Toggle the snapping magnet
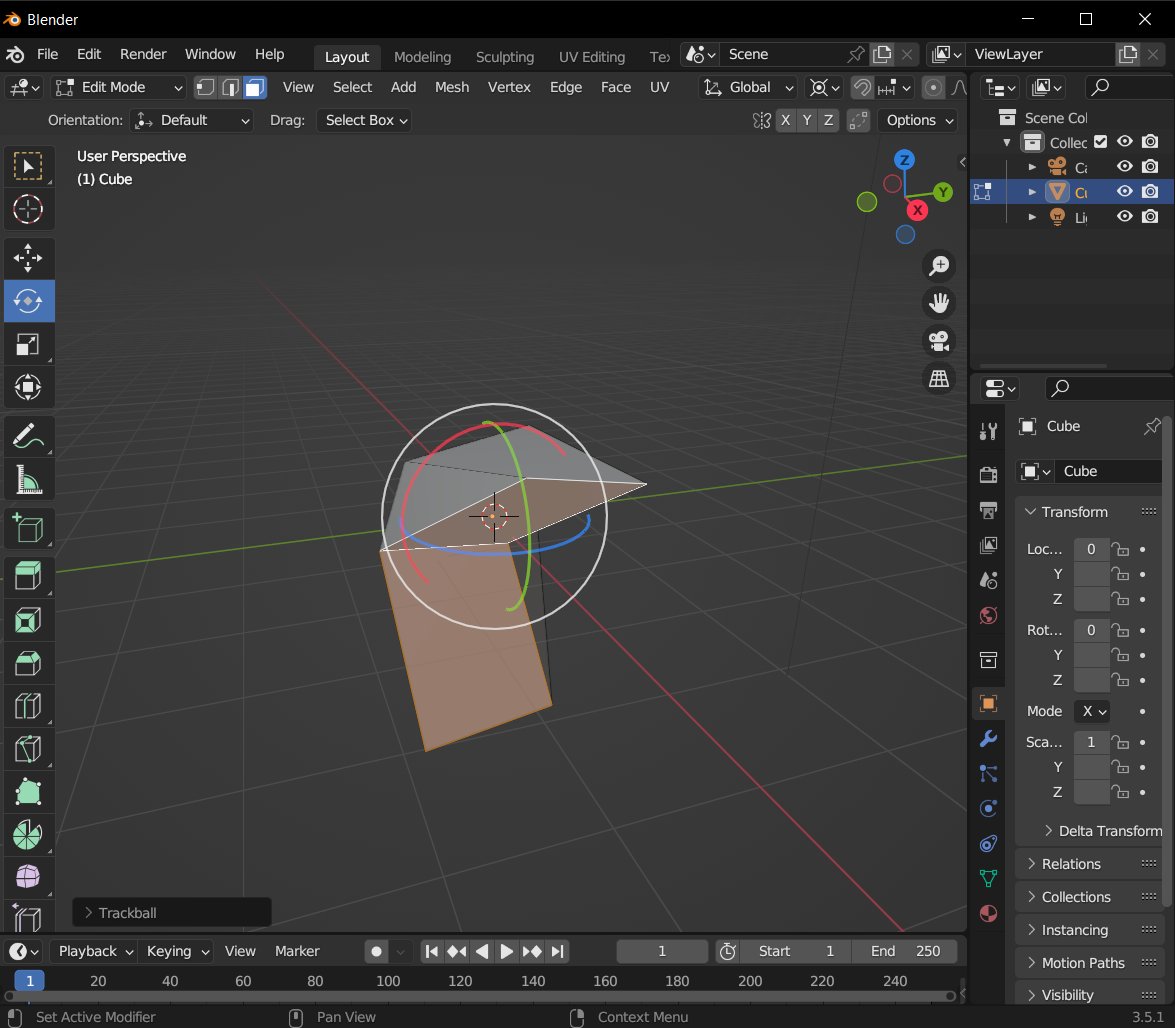 [x=862, y=88]
